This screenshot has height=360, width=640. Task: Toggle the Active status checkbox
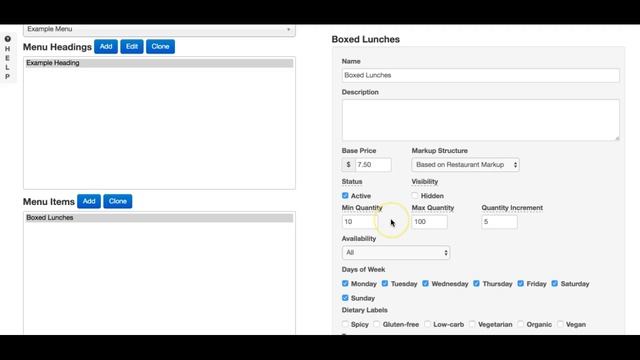[345, 196]
